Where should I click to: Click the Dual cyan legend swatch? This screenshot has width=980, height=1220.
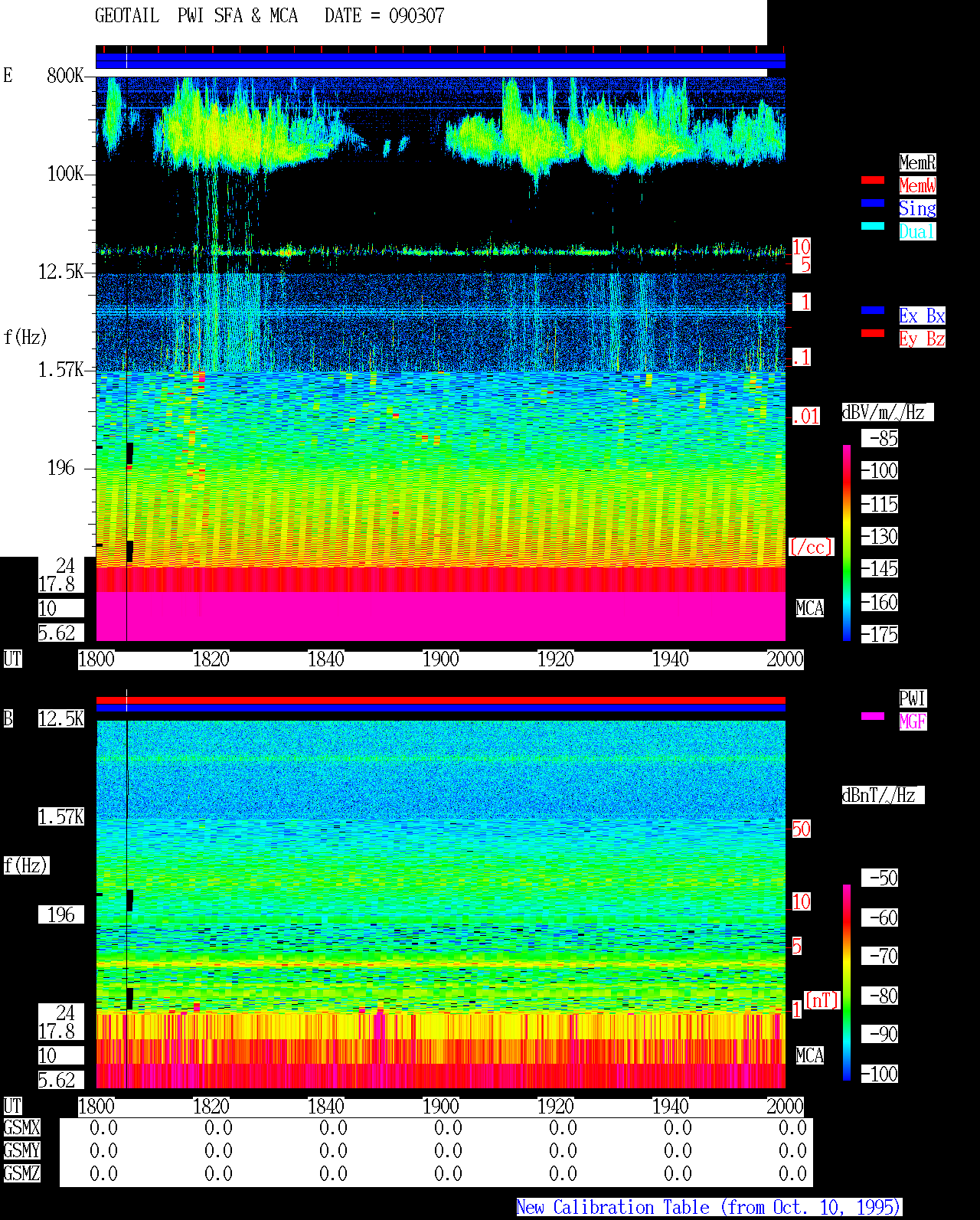(873, 226)
